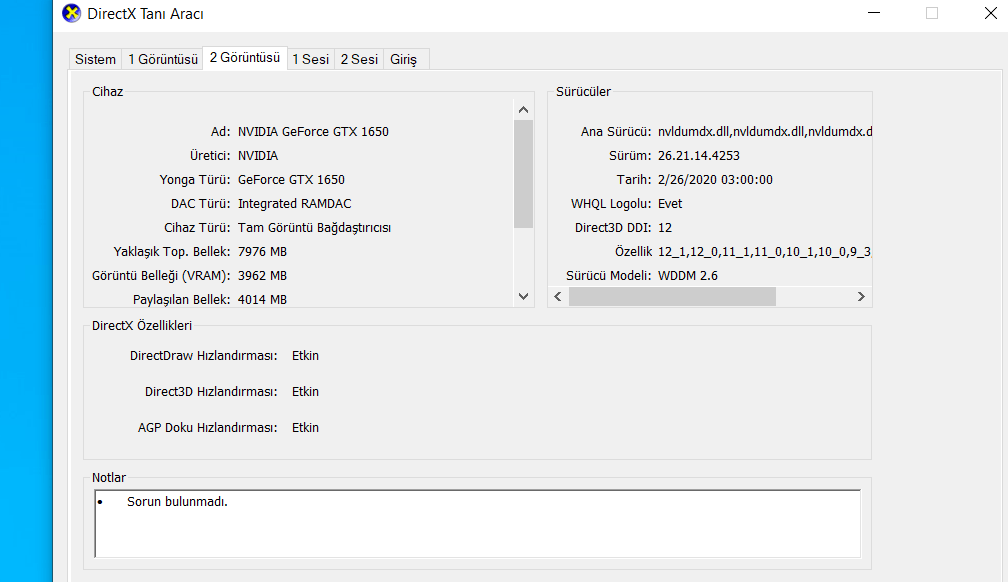Switch to the Sistem tab
Image resolution: width=1008 pixels, height=582 pixels.
tap(95, 59)
